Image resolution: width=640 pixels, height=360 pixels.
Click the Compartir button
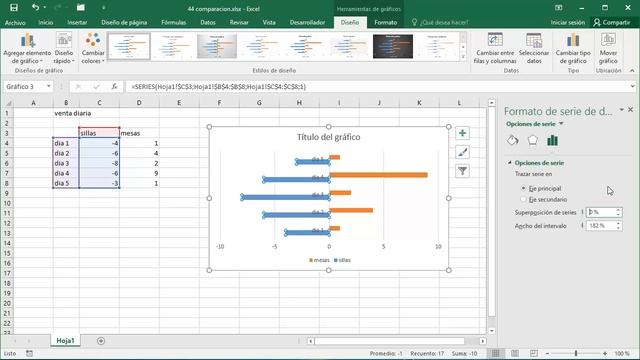pos(611,22)
